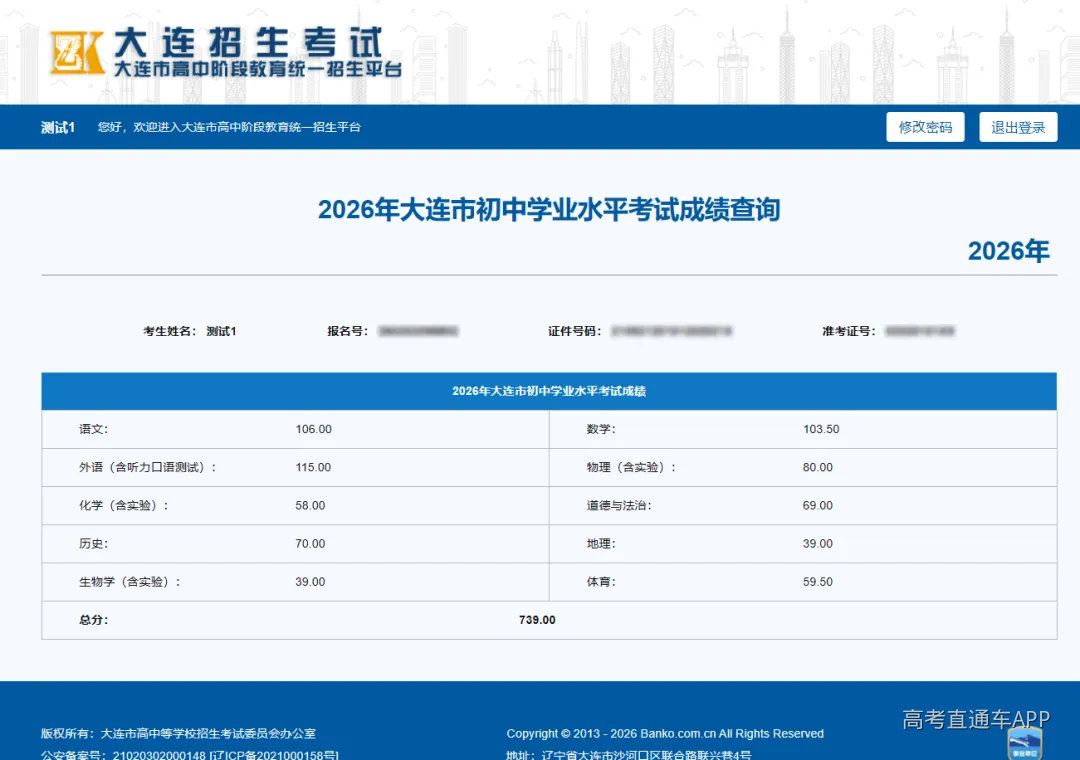Screen dimensions: 1080x760
Task: Click the 生物学（含实验）label
Action: point(129,582)
